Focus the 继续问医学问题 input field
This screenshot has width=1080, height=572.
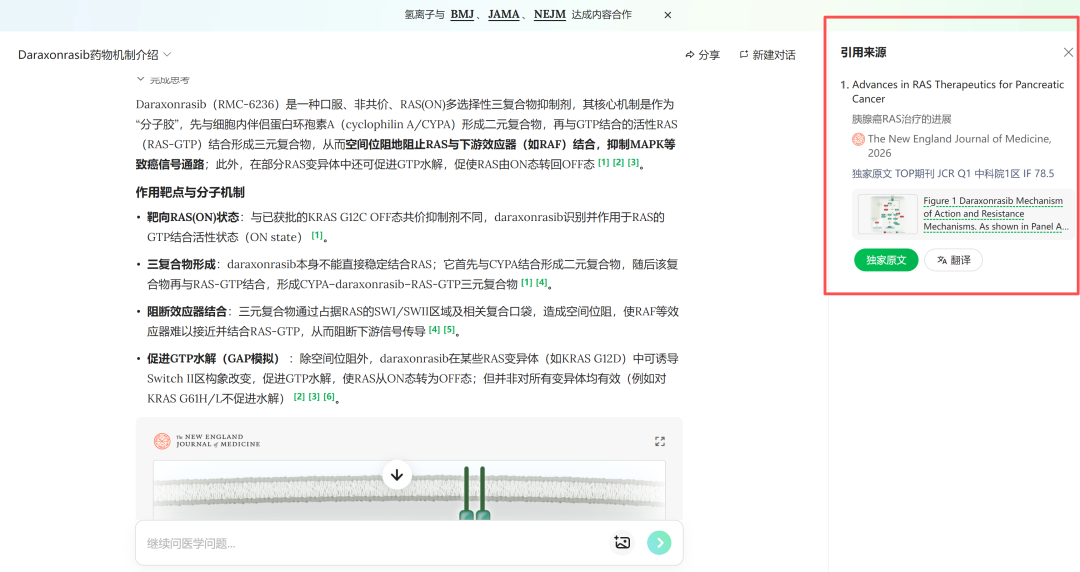pyautogui.click(x=372, y=543)
